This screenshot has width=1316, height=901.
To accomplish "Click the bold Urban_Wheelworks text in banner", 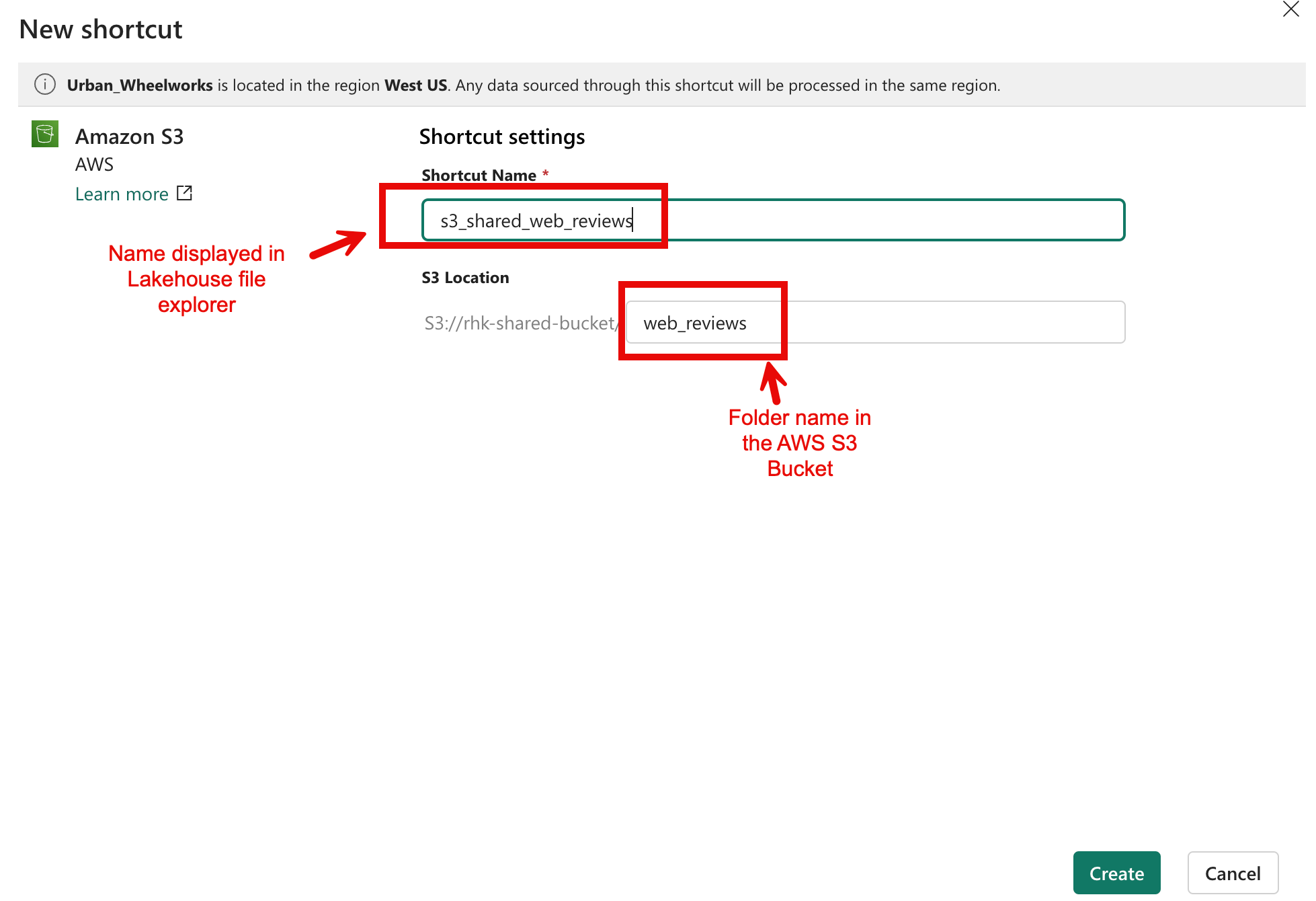I will tap(140, 85).
